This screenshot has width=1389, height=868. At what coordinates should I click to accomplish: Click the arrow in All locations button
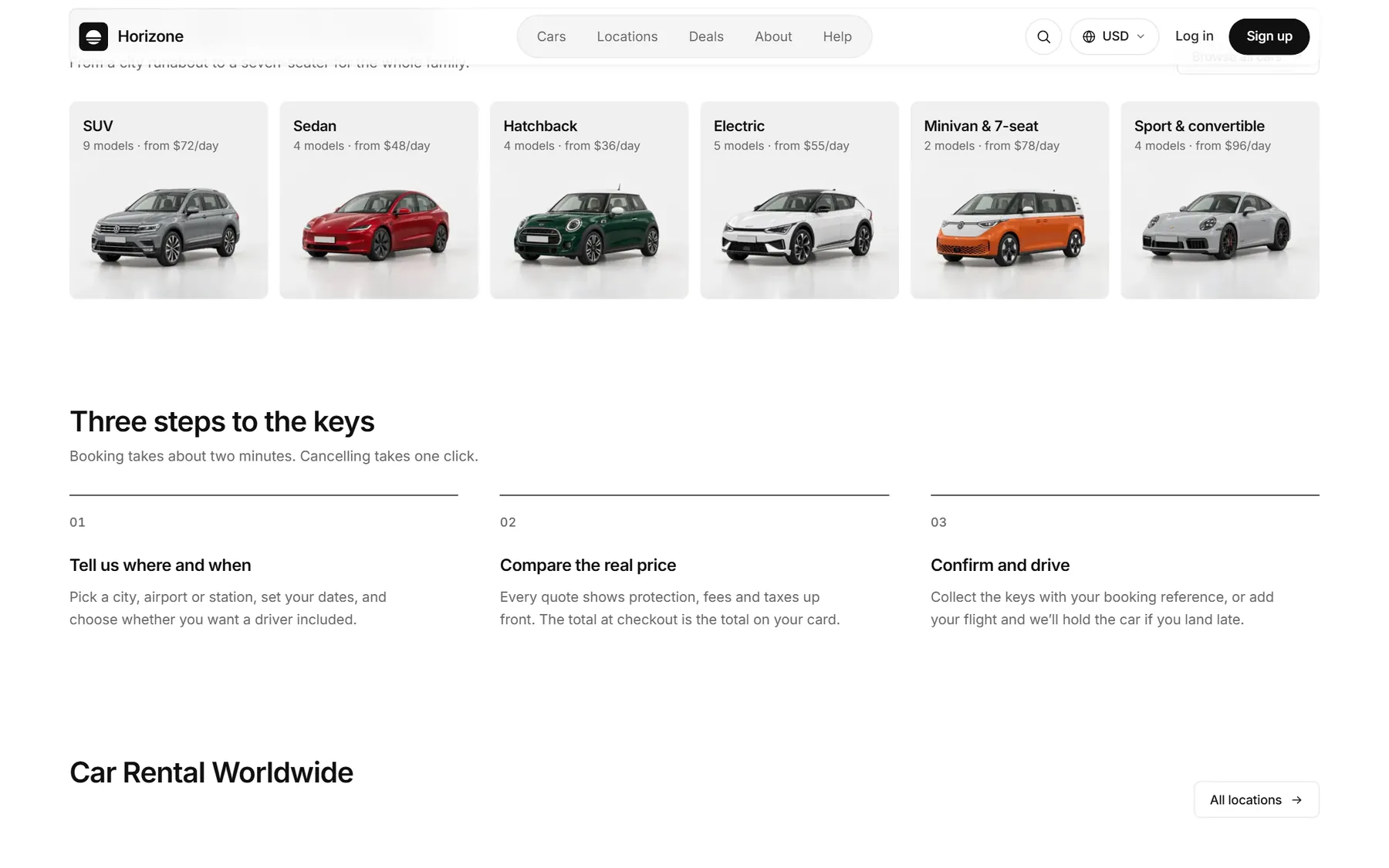pyautogui.click(x=1296, y=800)
